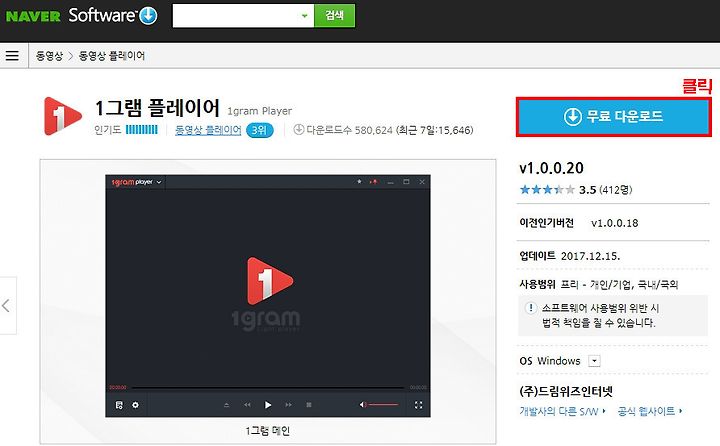
Task: Click the (주)드림위즈인터넷 developer name
Action: (x=566, y=391)
